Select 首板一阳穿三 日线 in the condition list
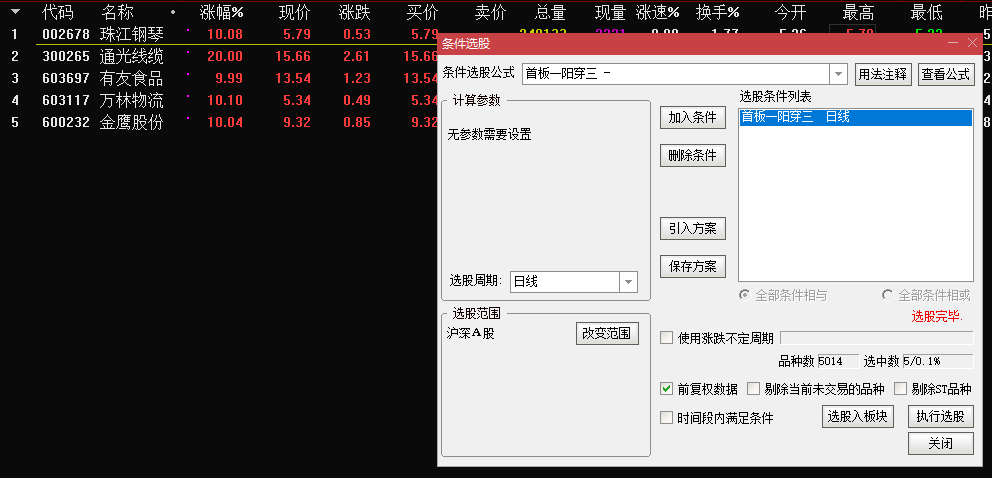 (855, 117)
